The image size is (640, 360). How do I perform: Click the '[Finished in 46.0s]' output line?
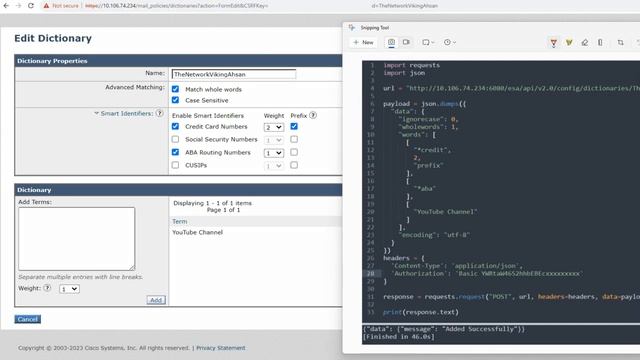coord(399,337)
